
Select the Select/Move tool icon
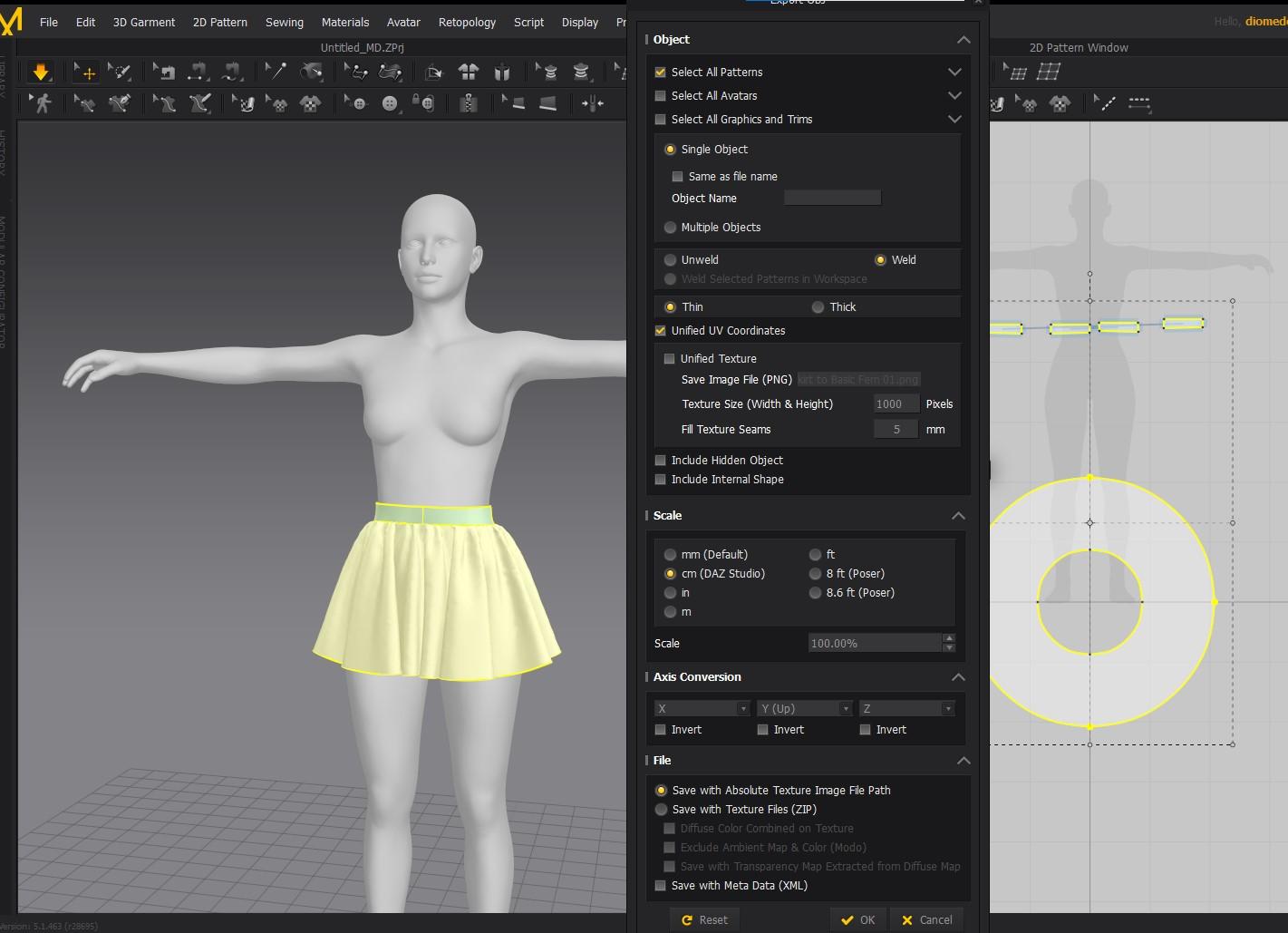86,73
